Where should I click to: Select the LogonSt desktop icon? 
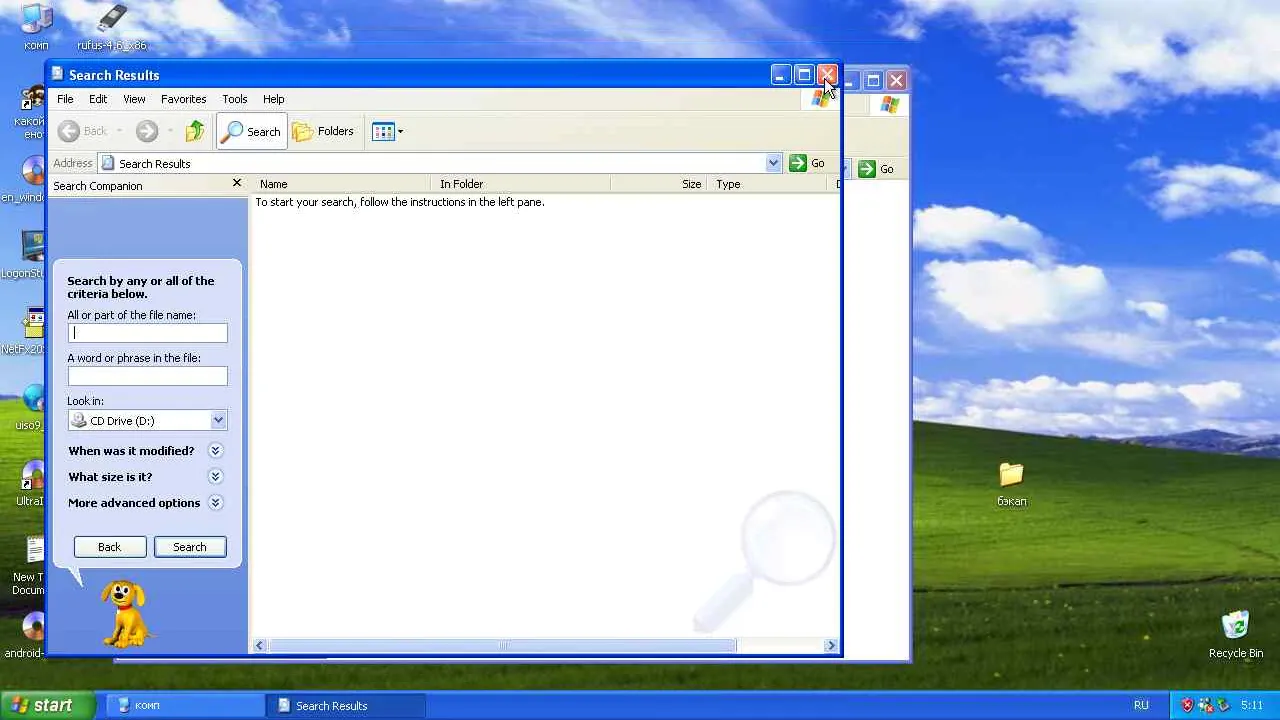pyautogui.click(x=30, y=255)
